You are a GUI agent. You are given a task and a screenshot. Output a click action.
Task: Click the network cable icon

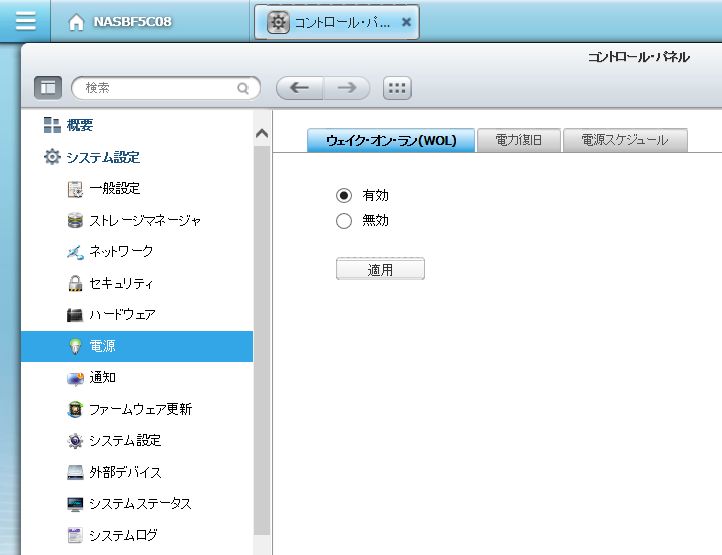[75, 252]
